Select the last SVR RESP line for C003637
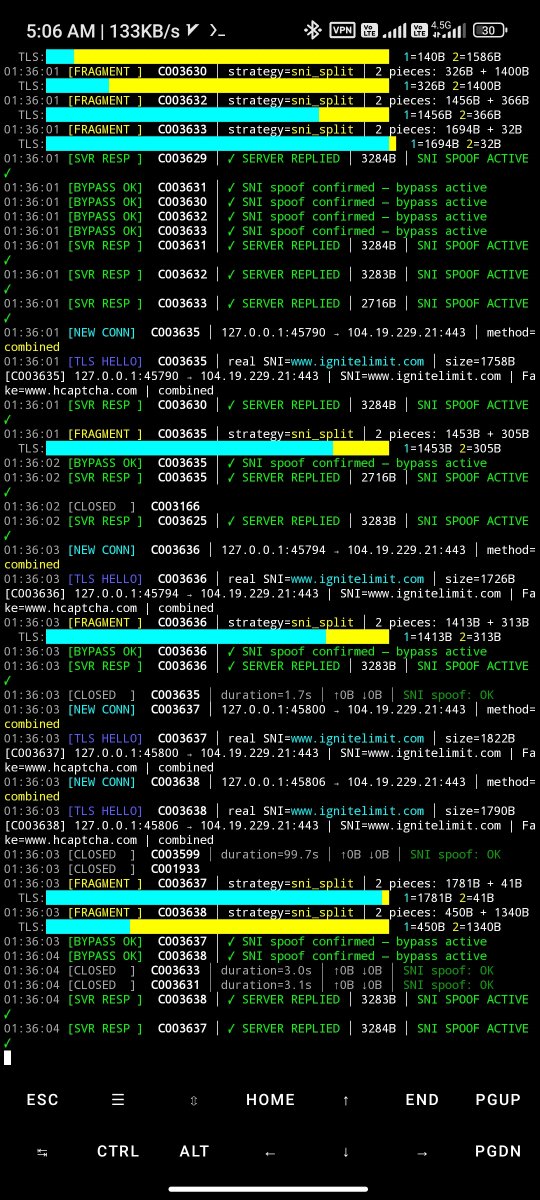 (267, 1029)
